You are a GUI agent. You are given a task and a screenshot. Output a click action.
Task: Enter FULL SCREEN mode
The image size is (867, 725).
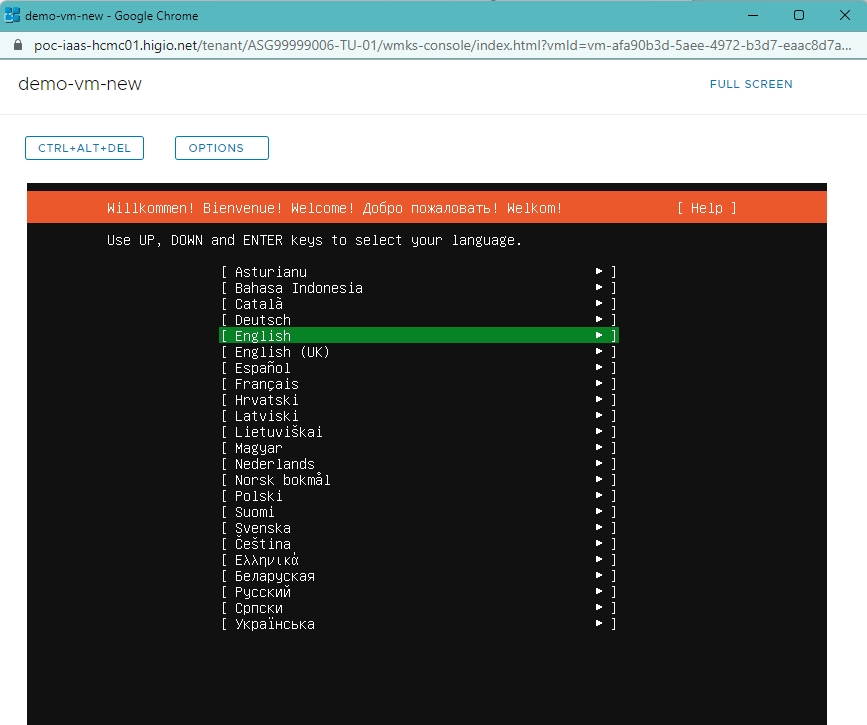[750, 84]
